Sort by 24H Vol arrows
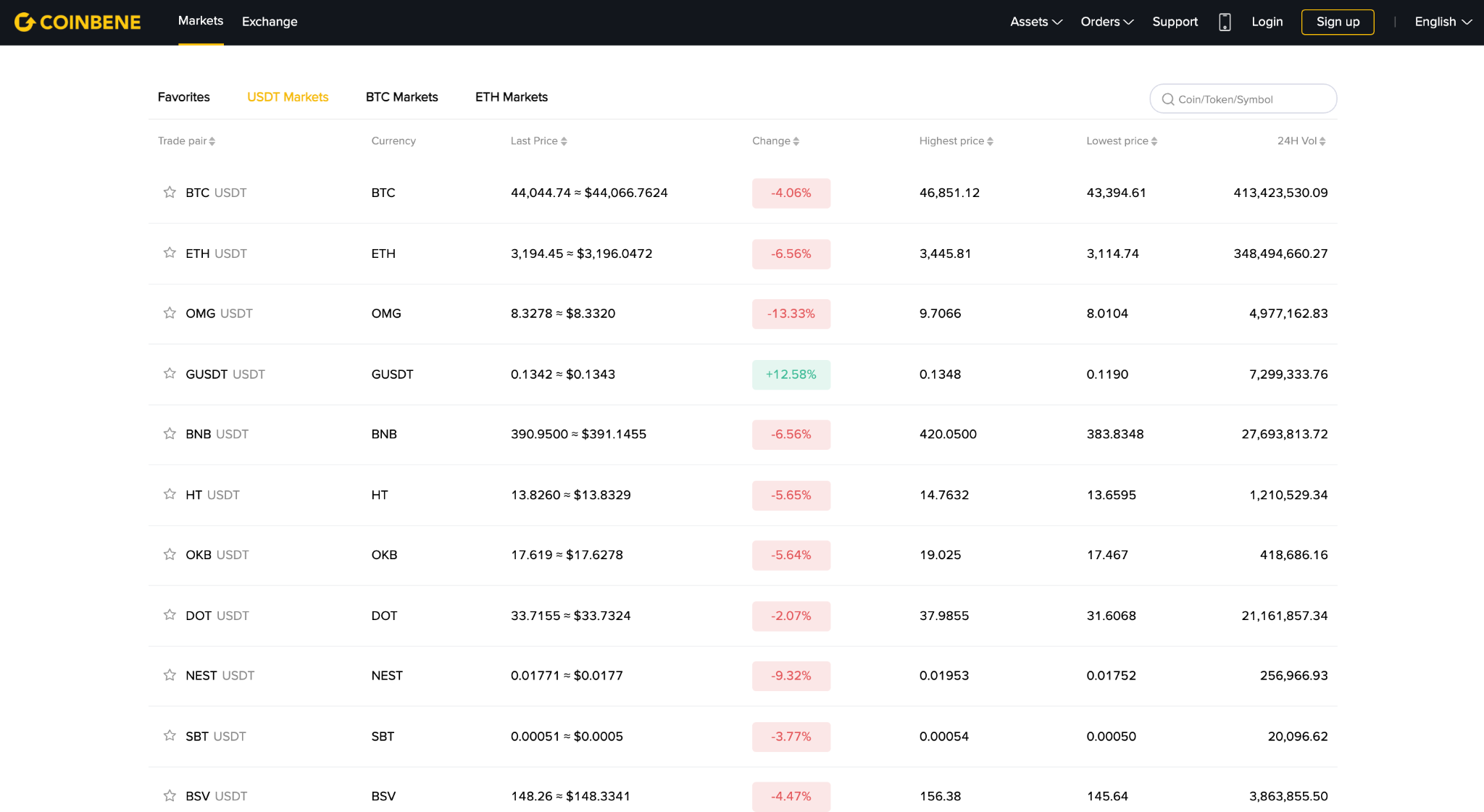Screen dimensions: 1484x812 pyautogui.click(x=1322, y=141)
